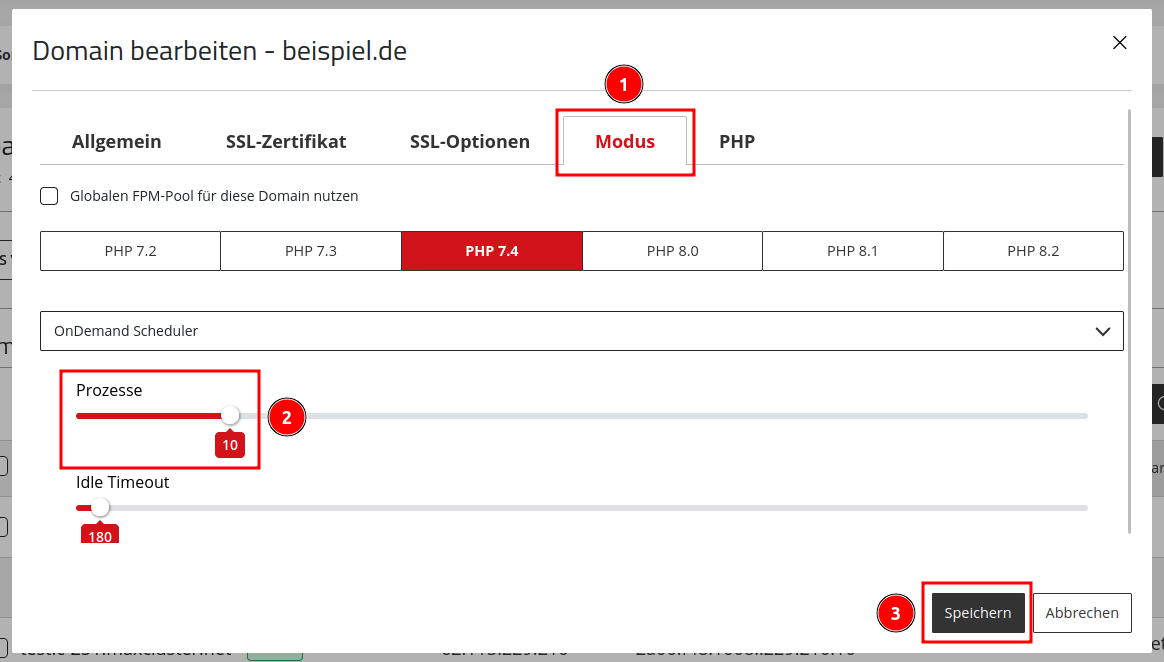Click the chevron arrow of scheduler dropdown
1164x662 pixels.
1103,332
